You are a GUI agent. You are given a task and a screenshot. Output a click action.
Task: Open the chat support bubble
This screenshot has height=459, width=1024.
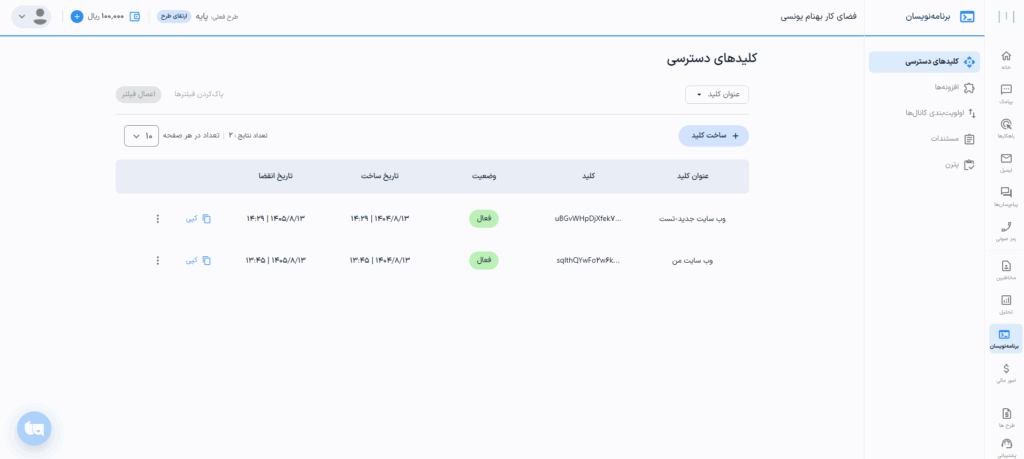click(x=34, y=428)
